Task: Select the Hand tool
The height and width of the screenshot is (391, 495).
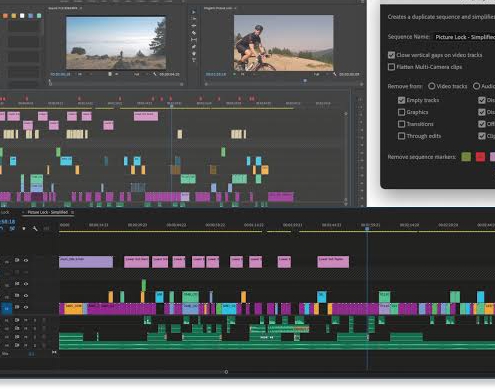Action: point(194,53)
